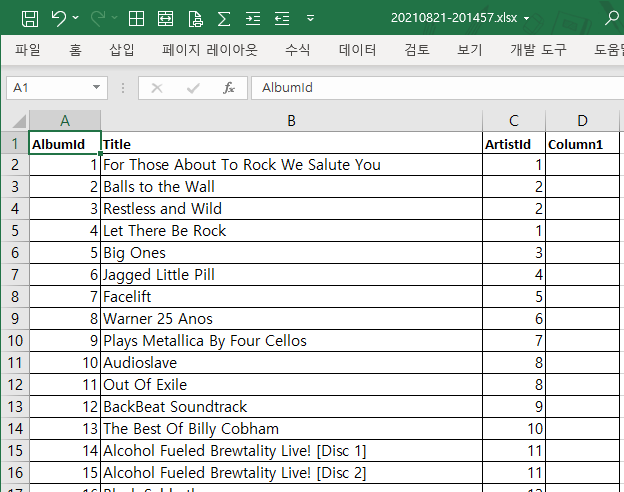This screenshot has width=624, height=492.
Task: Click cell 'Jagged Little Pill'
Action: coord(291,275)
